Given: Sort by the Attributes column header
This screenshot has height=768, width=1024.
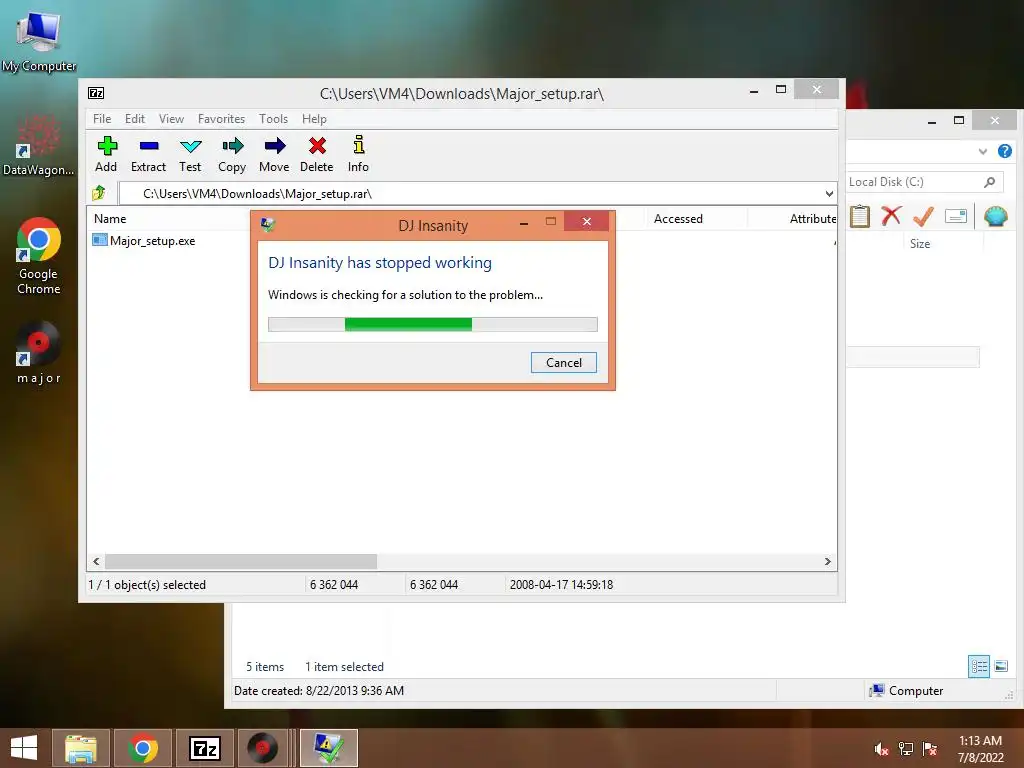Looking at the screenshot, I should coord(812,219).
